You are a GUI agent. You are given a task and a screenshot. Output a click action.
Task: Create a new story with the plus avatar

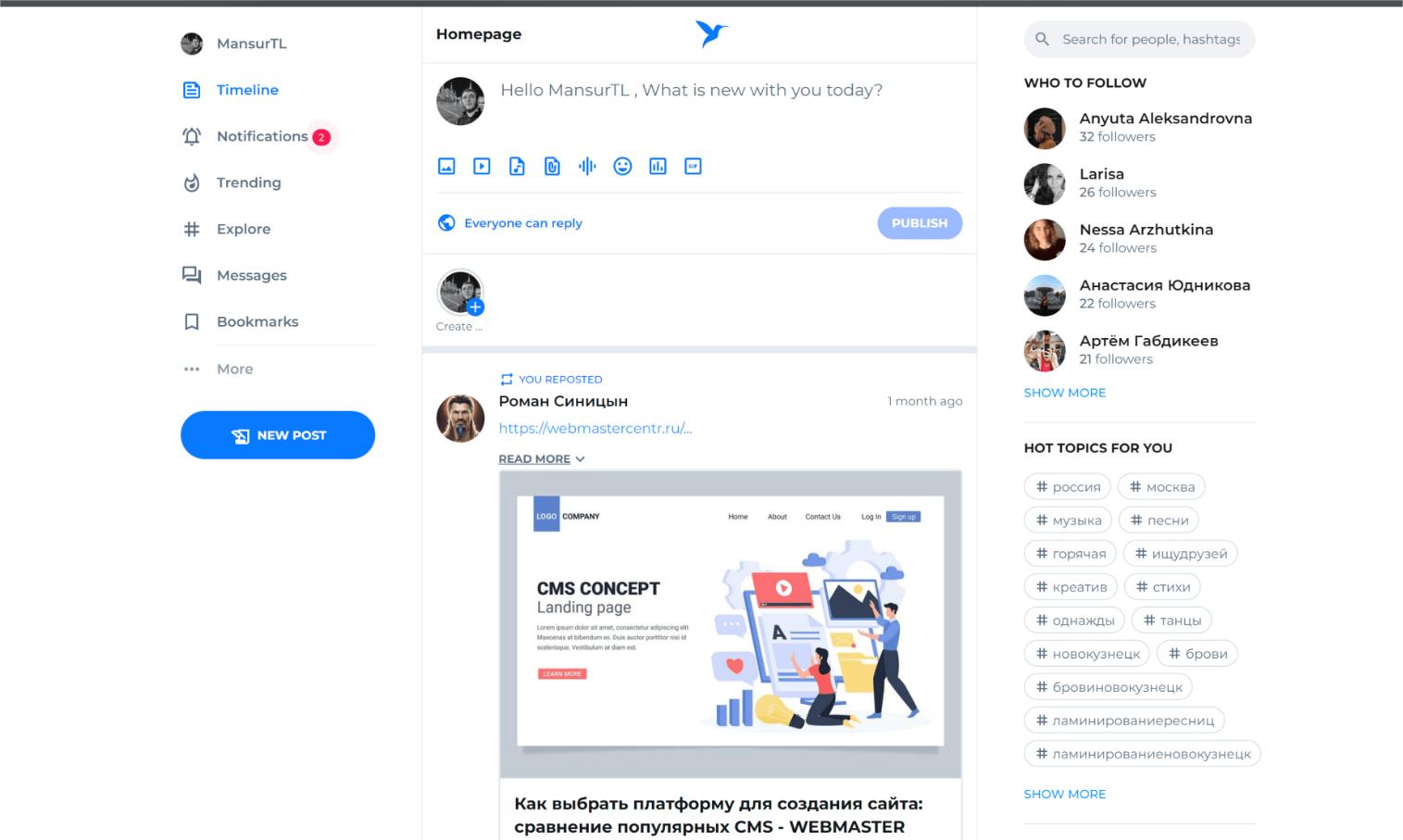point(460,293)
